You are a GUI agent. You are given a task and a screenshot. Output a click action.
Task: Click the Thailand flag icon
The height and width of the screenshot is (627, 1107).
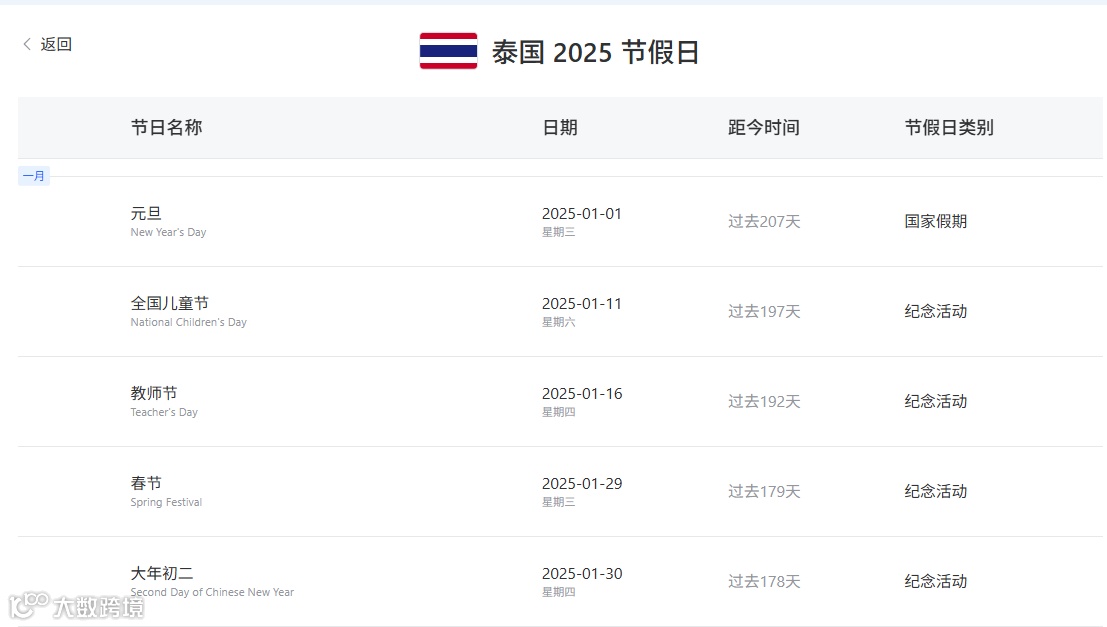(x=448, y=51)
